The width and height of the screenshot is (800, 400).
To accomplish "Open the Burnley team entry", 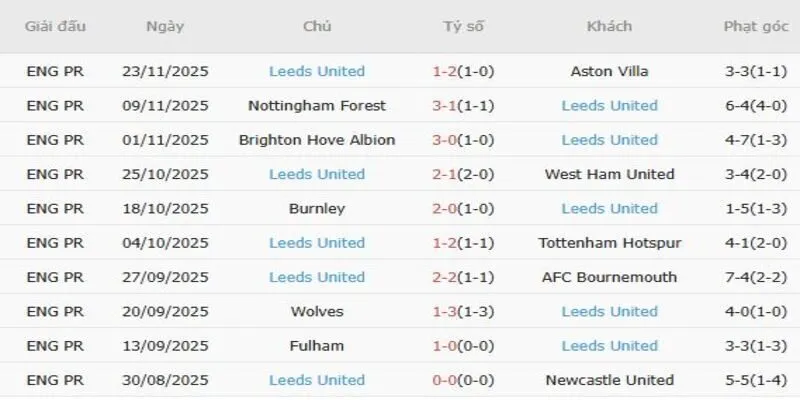I will click(317, 208).
